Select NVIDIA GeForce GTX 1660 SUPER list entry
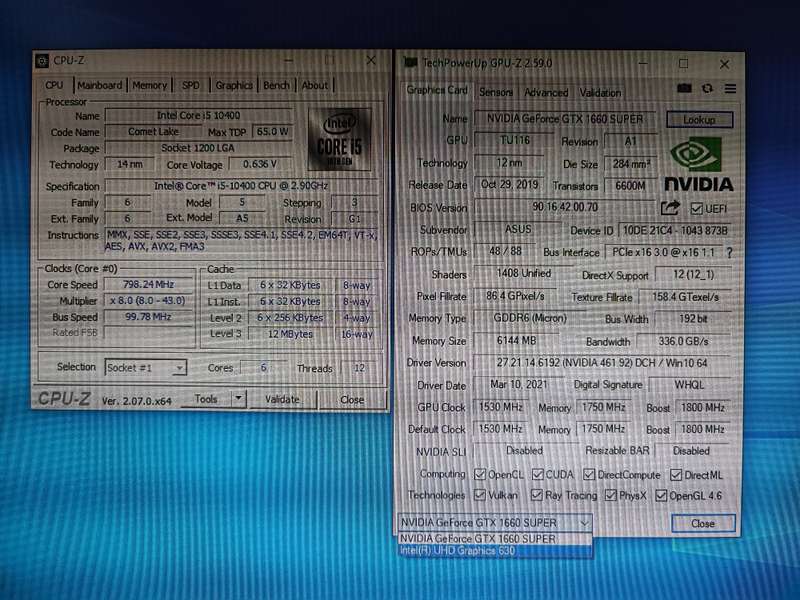 [x=494, y=538]
